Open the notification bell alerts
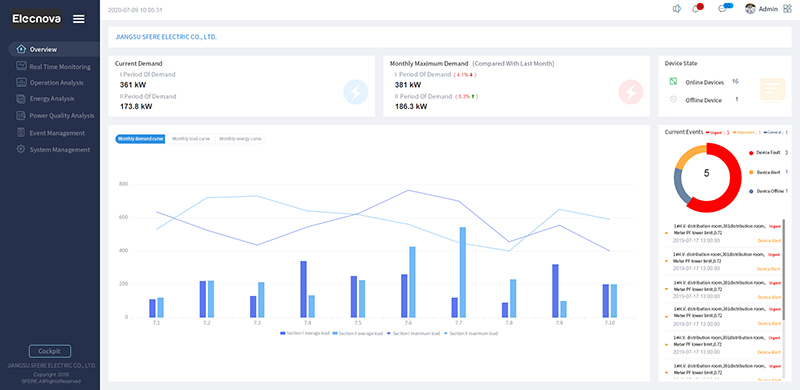 tap(696, 9)
